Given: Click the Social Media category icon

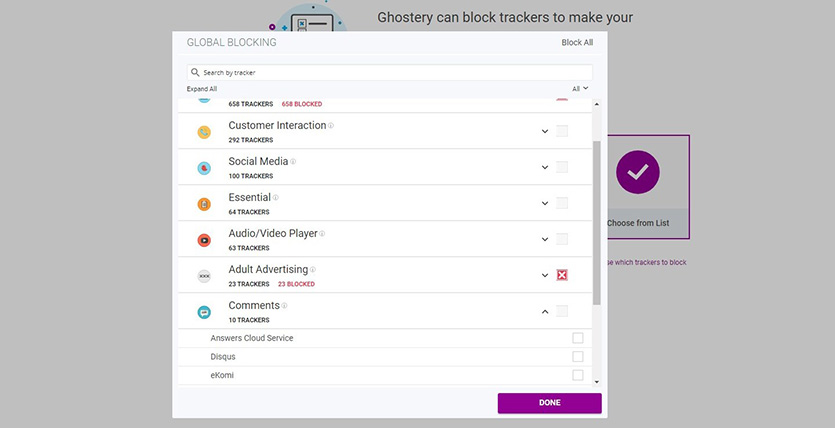Looking at the screenshot, I should (x=204, y=168).
